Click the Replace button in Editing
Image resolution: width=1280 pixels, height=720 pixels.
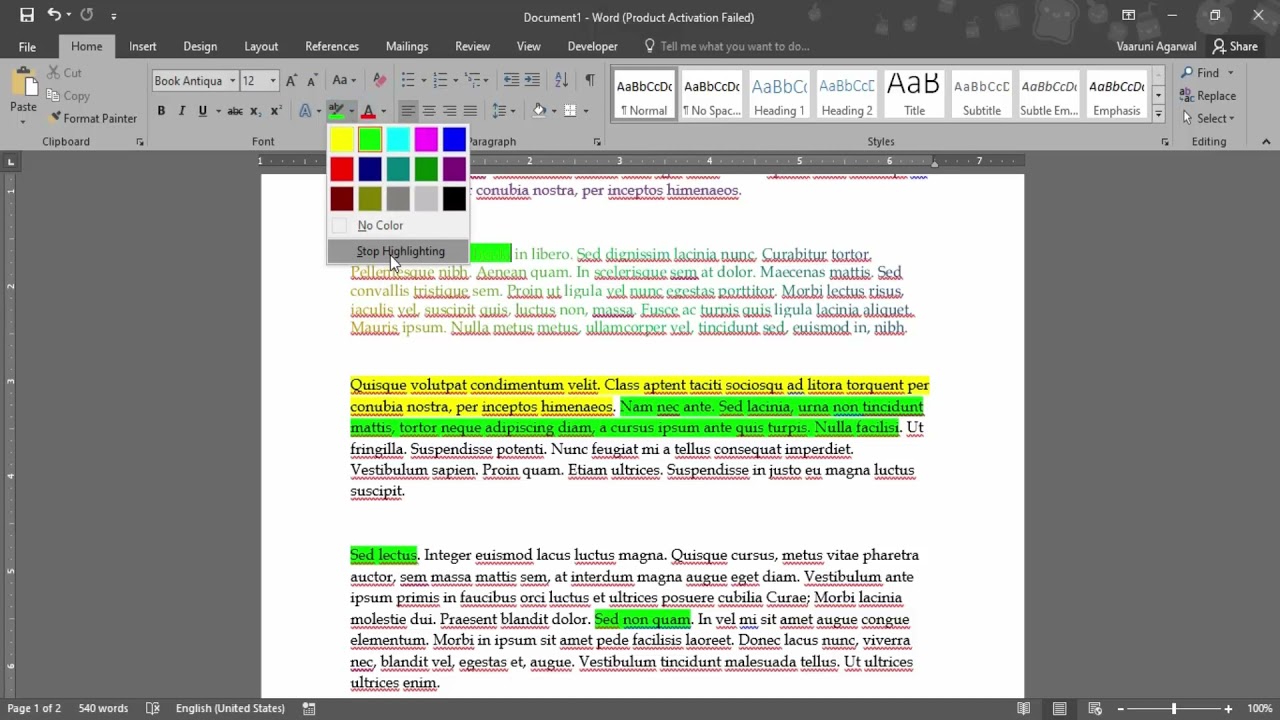1208,96
